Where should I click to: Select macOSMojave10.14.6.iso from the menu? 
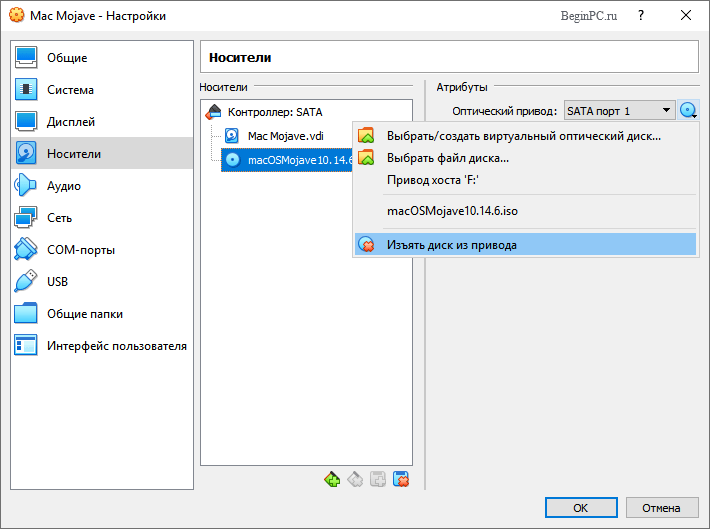(525, 211)
